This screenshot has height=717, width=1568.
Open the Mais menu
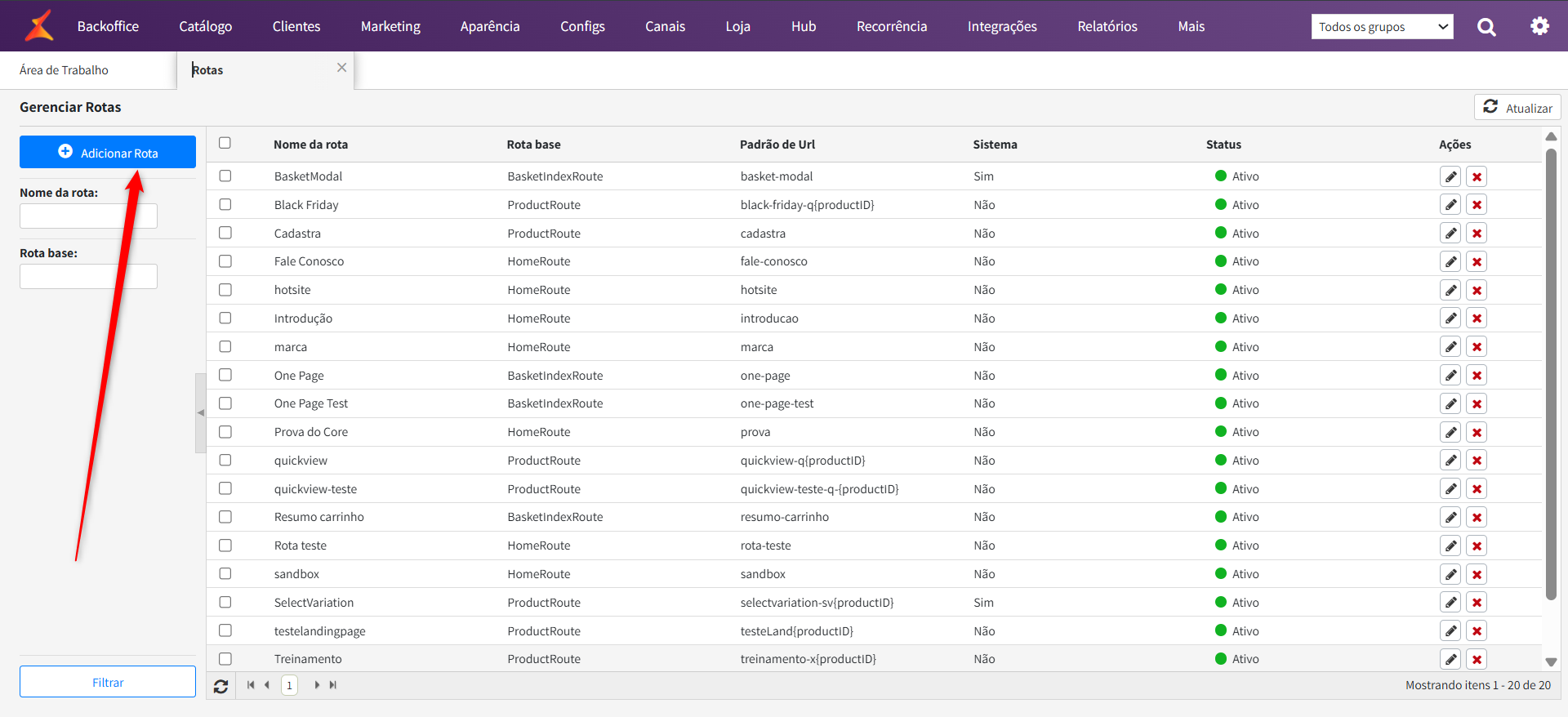[x=1191, y=27]
